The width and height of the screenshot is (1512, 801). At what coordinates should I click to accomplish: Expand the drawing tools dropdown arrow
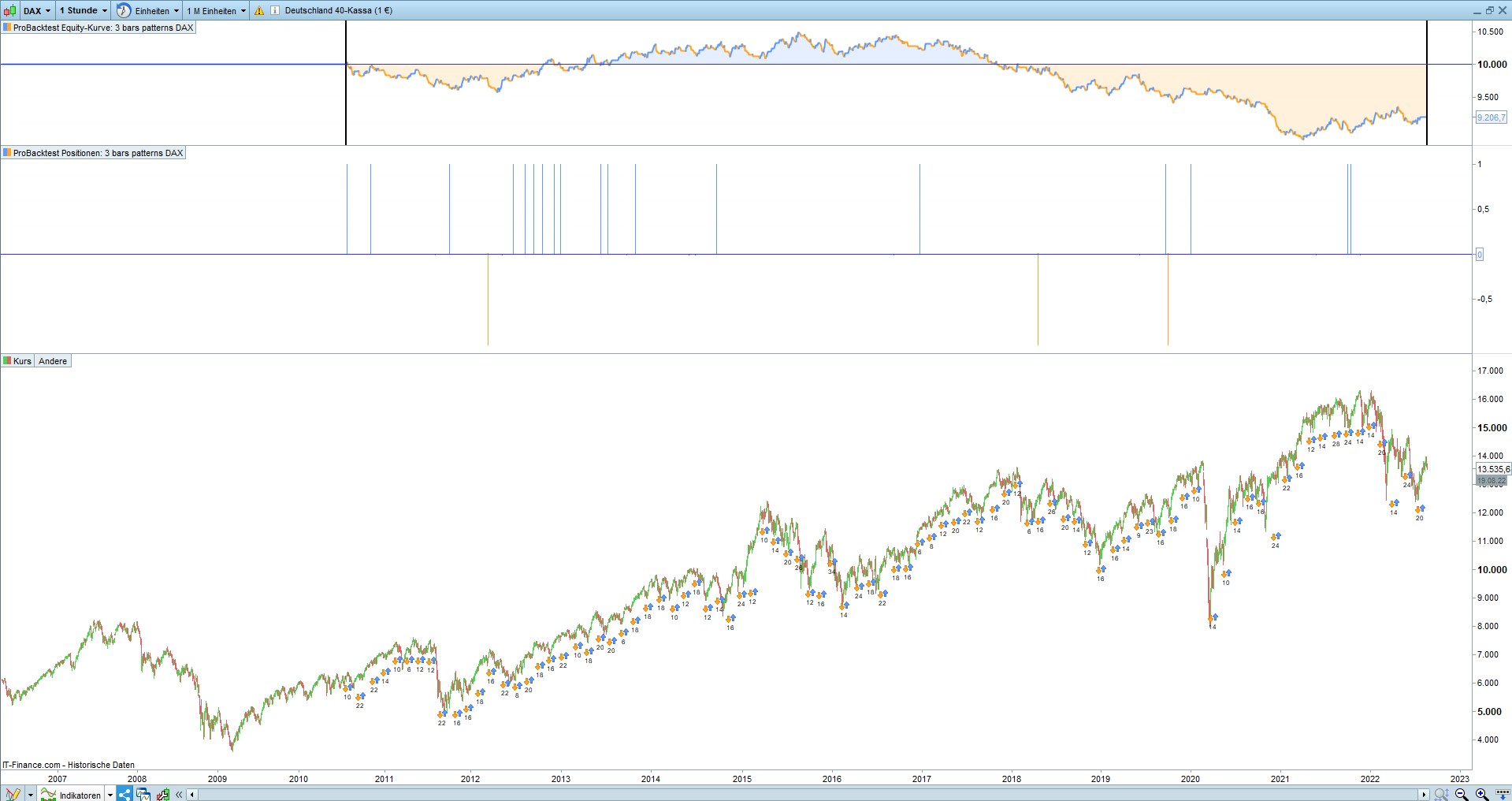(x=31, y=795)
